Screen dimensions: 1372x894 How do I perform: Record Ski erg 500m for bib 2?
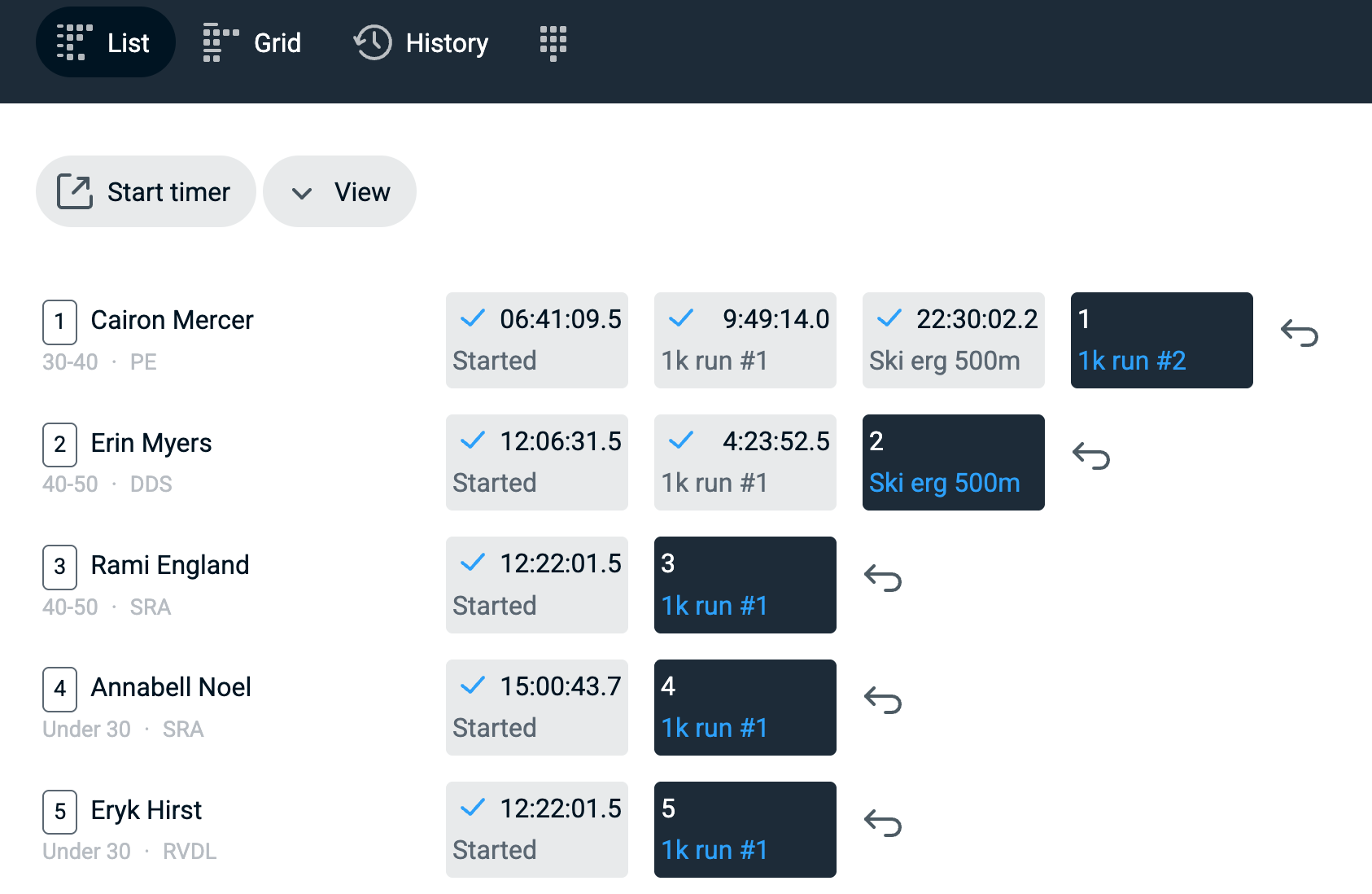953,462
